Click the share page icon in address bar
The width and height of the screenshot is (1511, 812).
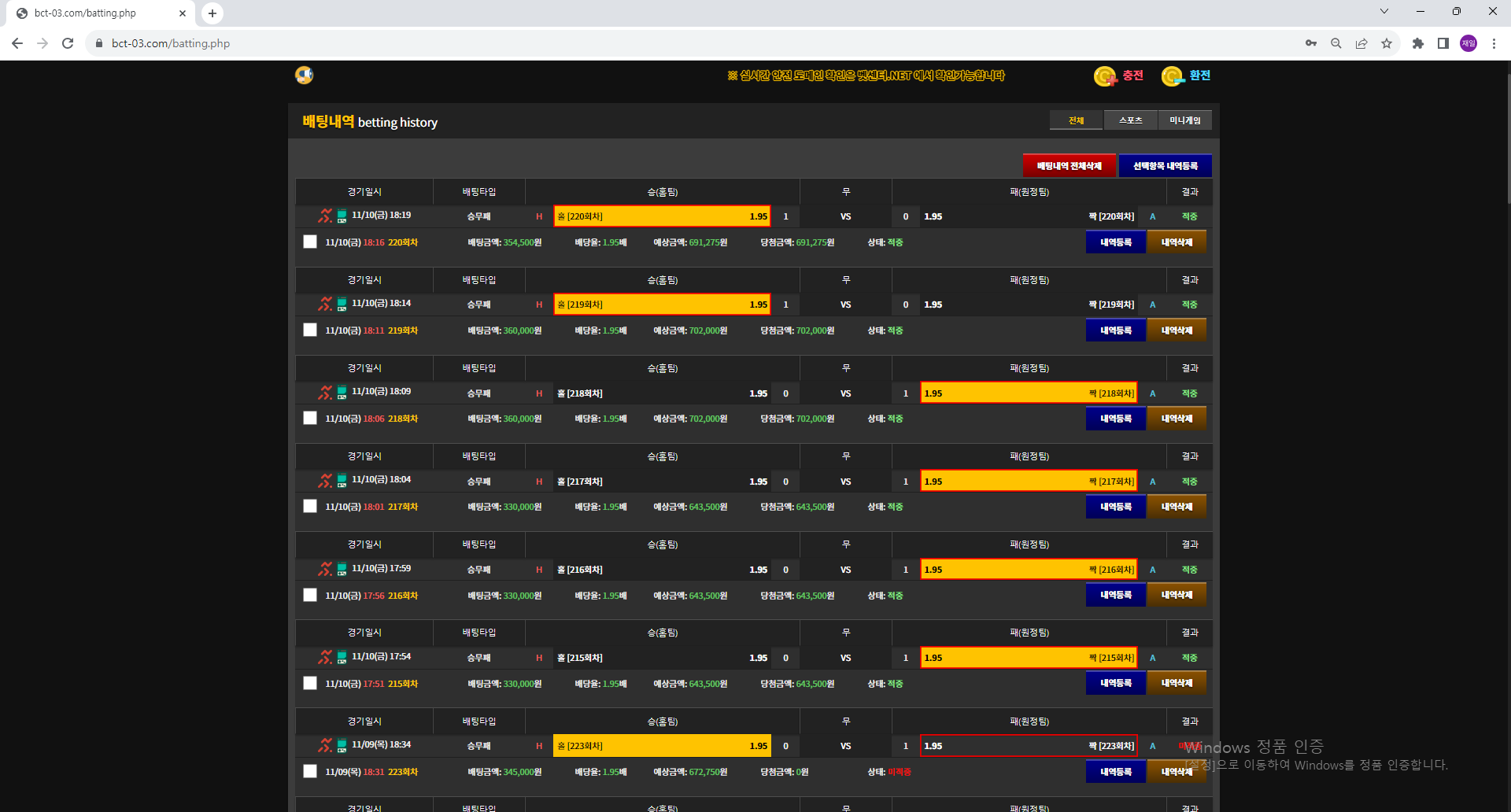pyautogui.click(x=1361, y=43)
